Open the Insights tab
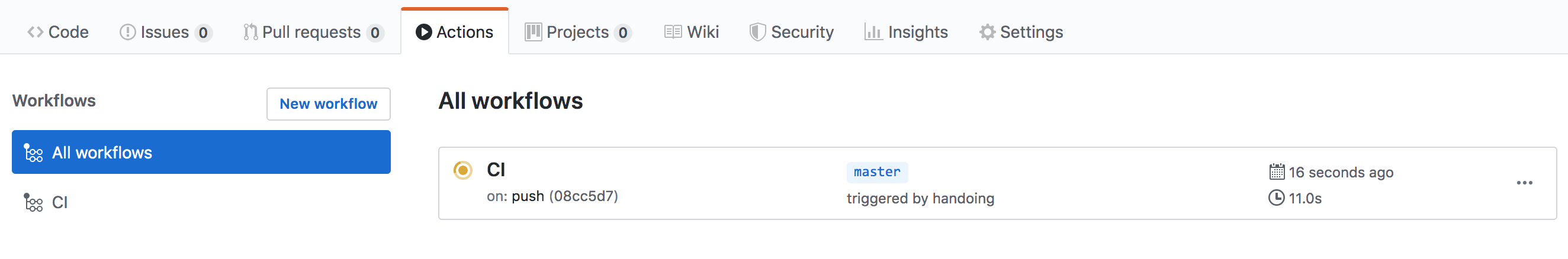The width and height of the screenshot is (1568, 259). tap(907, 31)
